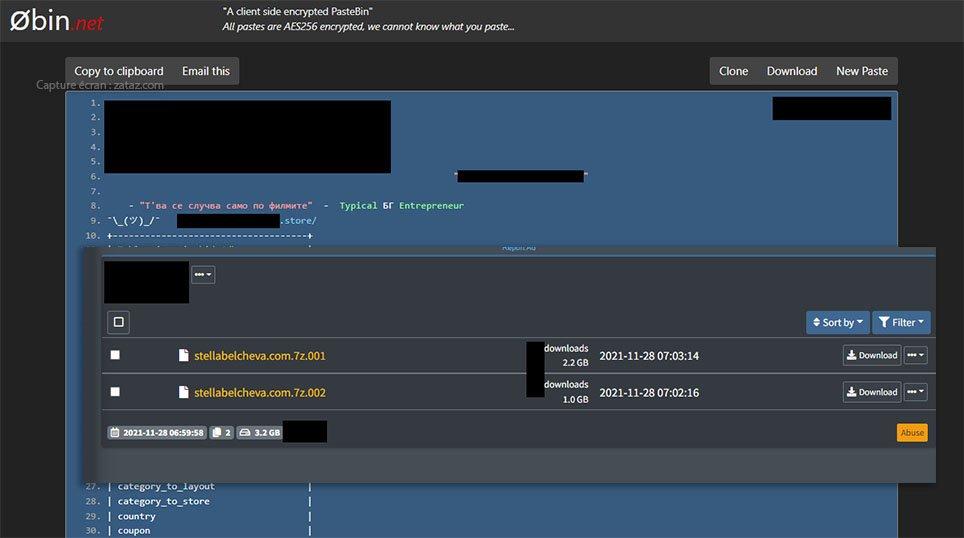Click the text category_to_layout on line 27

[166, 486]
